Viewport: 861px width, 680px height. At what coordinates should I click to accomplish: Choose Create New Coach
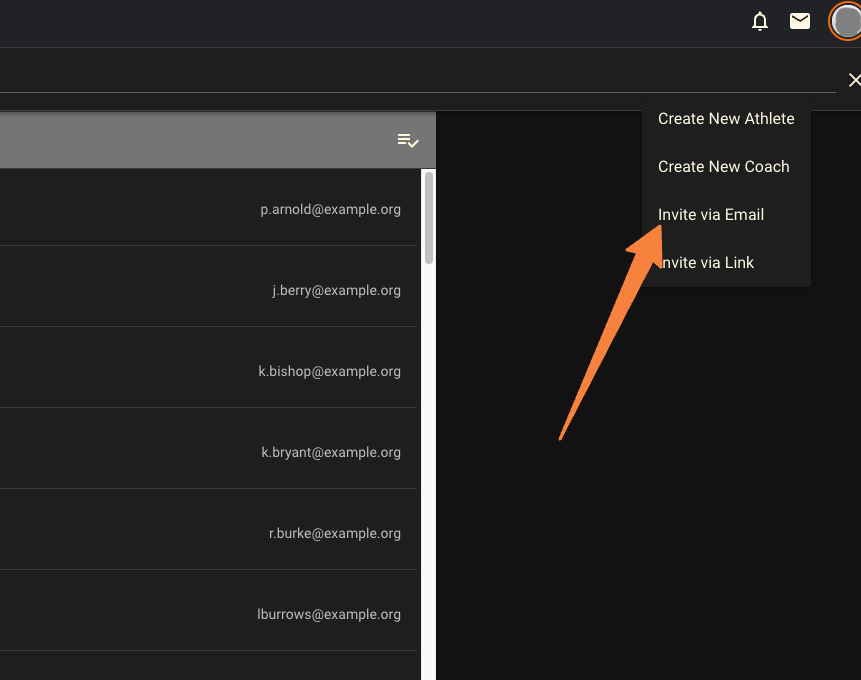coord(726,166)
